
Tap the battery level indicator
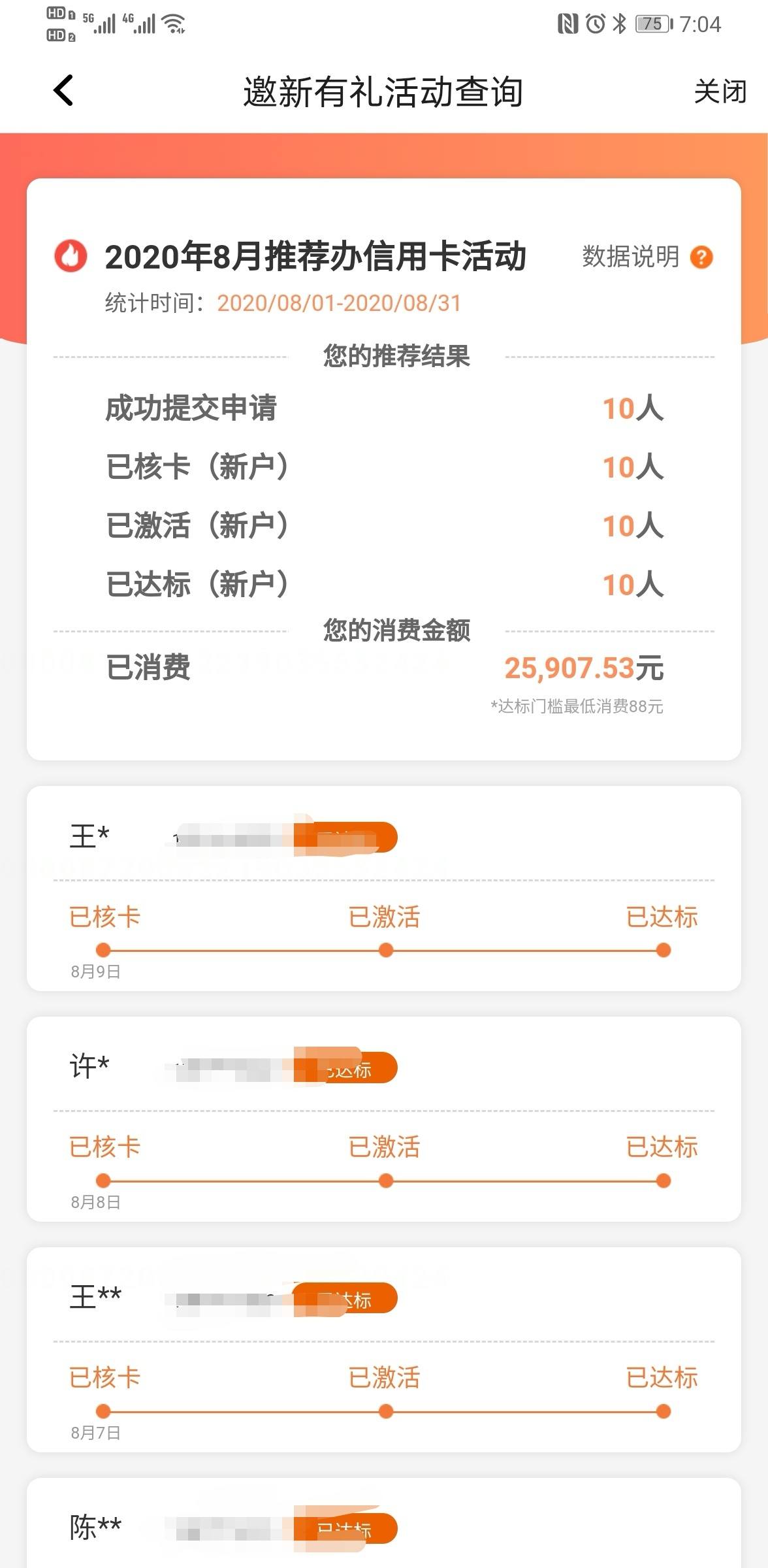coord(654,24)
